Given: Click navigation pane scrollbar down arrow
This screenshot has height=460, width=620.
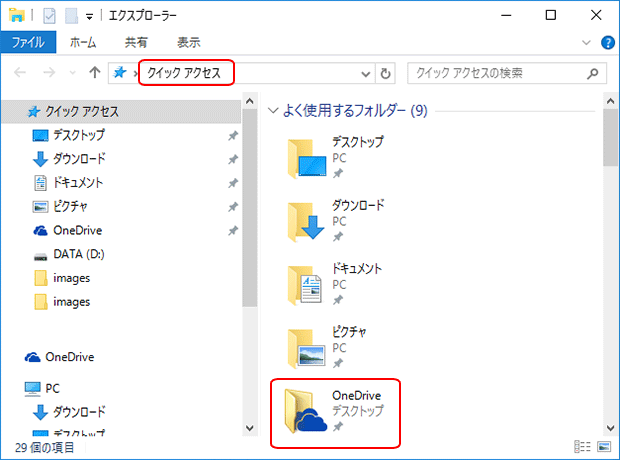Looking at the screenshot, I should pyautogui.click(x=250, y=428).
